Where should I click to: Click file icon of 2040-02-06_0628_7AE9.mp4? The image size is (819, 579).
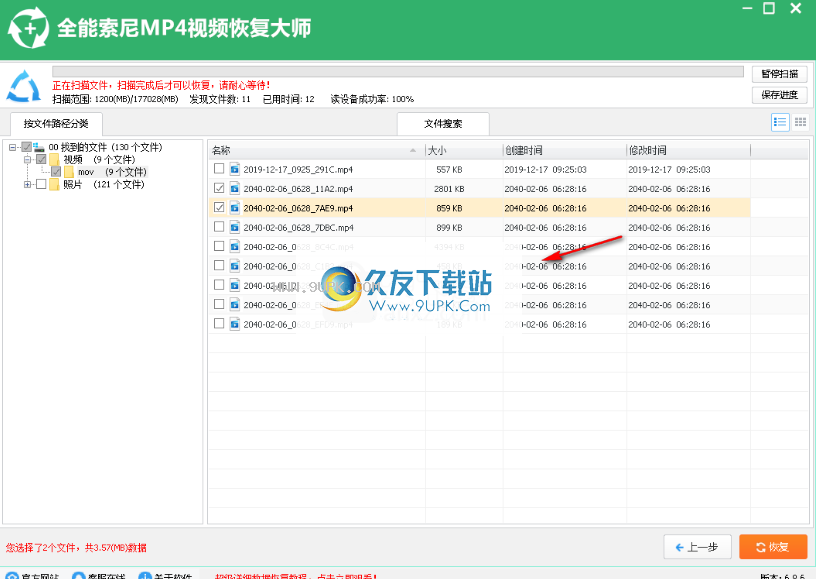click(235, 208)
